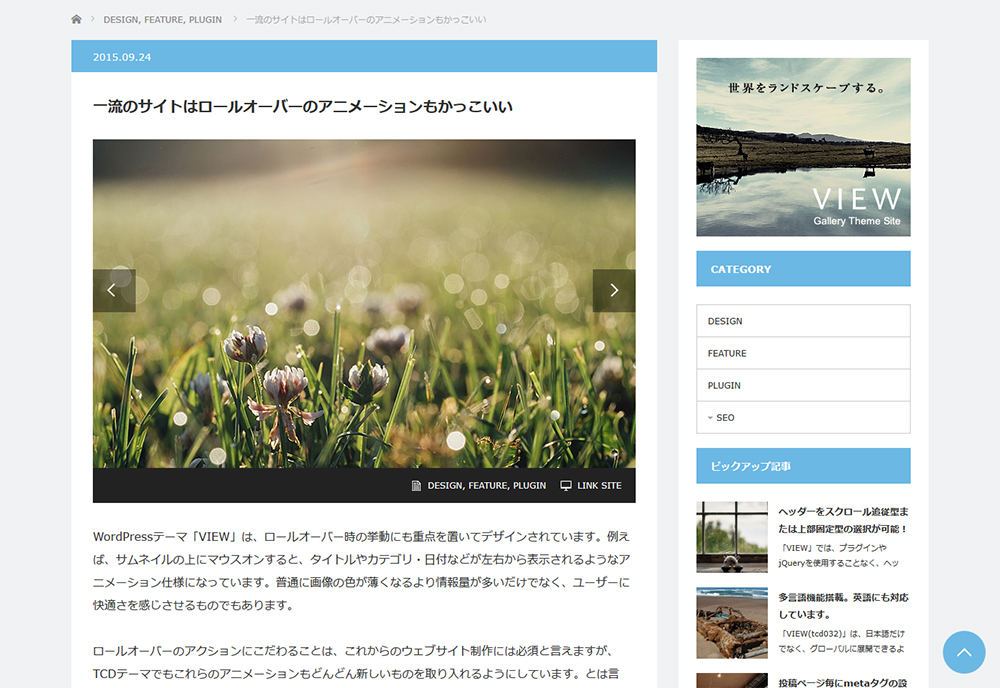
Task: Open LINK SITE below the slider
Action: point(599,486)
